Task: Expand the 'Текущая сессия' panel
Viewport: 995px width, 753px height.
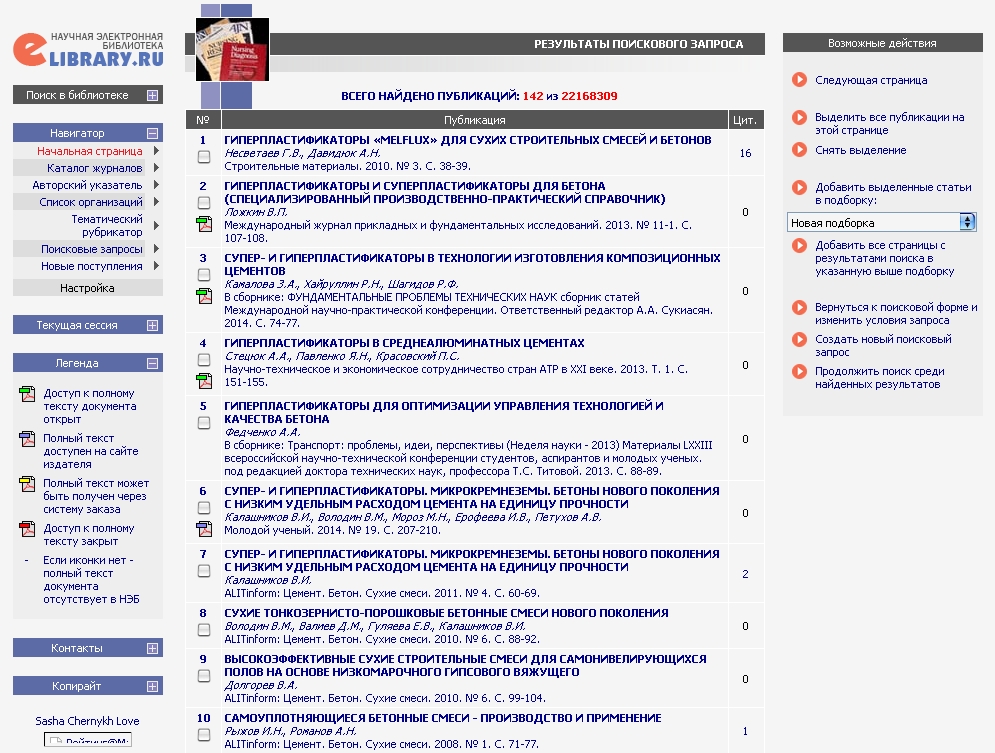Action: (x=152, y=325)
